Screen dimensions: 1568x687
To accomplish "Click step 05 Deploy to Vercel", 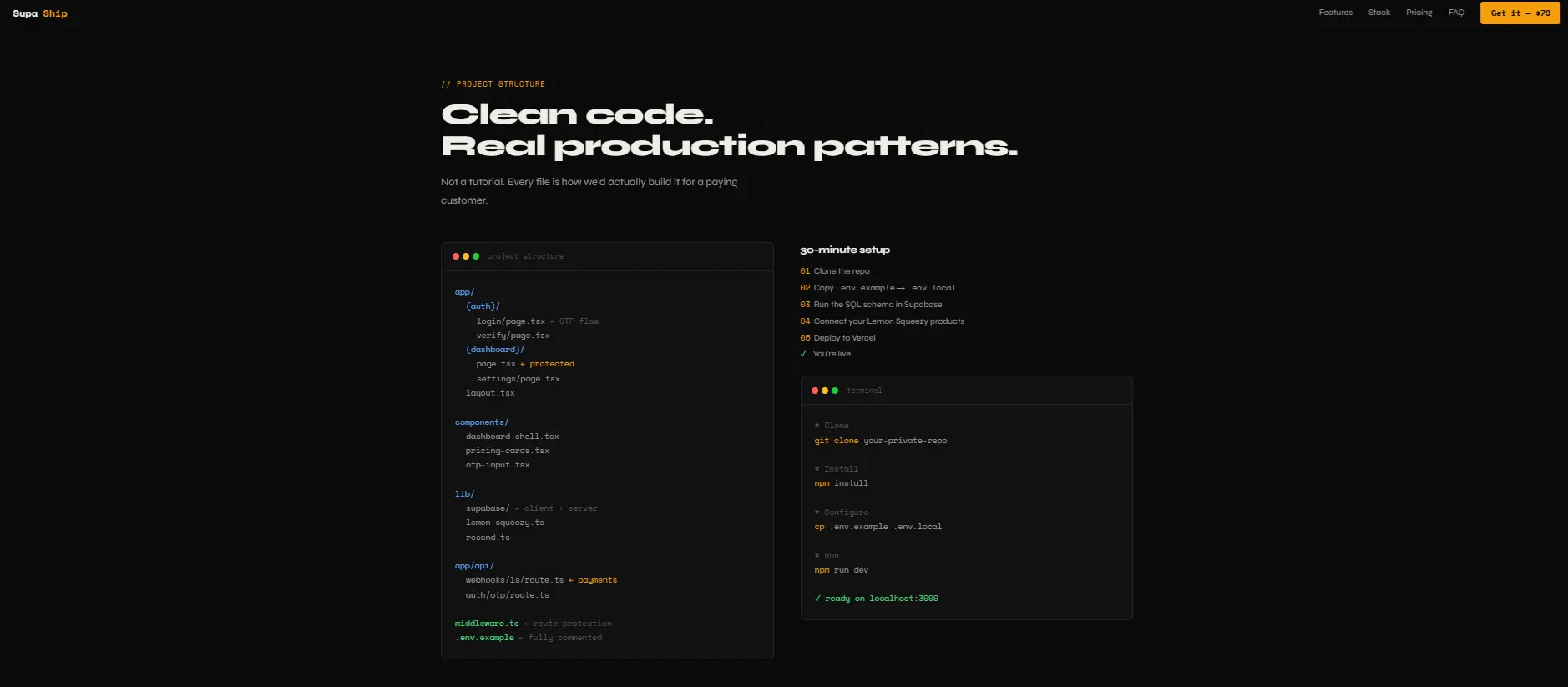I will [x=837, y=338].
